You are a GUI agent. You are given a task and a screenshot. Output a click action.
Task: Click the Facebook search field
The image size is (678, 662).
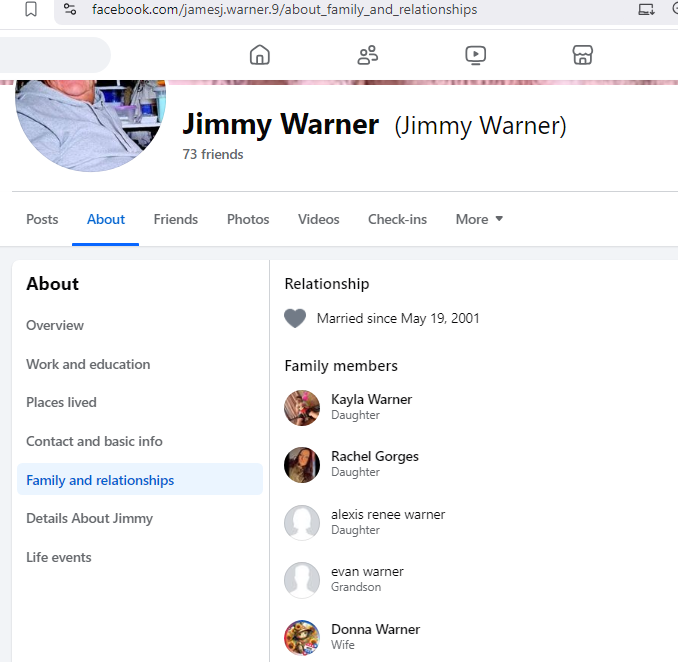coord(54,55)
